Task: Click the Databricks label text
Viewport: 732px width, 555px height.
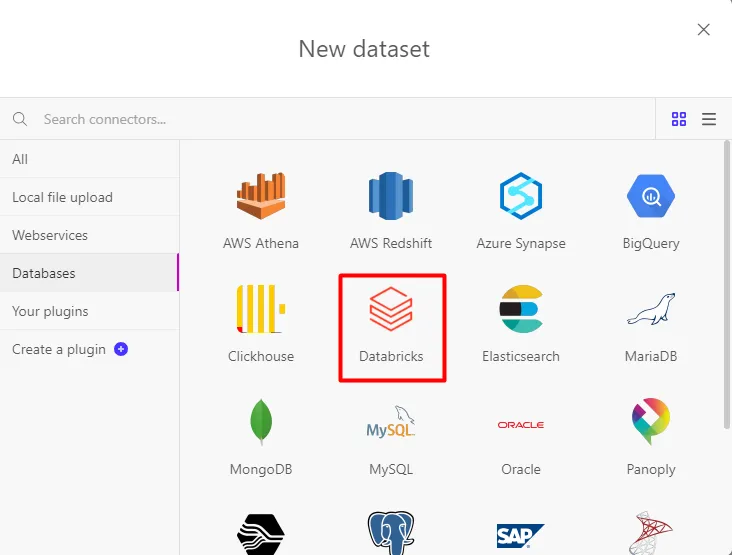Action: pyautogui.click(x=391, y=356)
